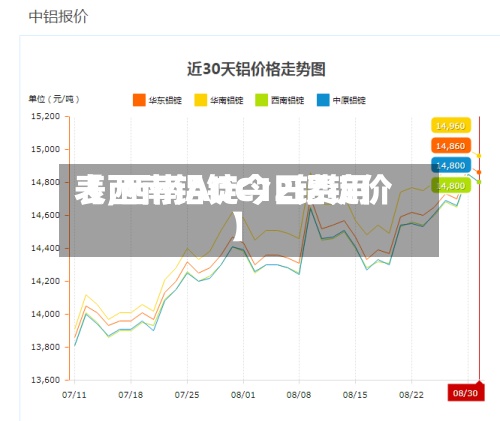Select the yellow 14,960 value tooltip
Screen dimensions: 500x421
pyautogui.click(x=451, y=125)
